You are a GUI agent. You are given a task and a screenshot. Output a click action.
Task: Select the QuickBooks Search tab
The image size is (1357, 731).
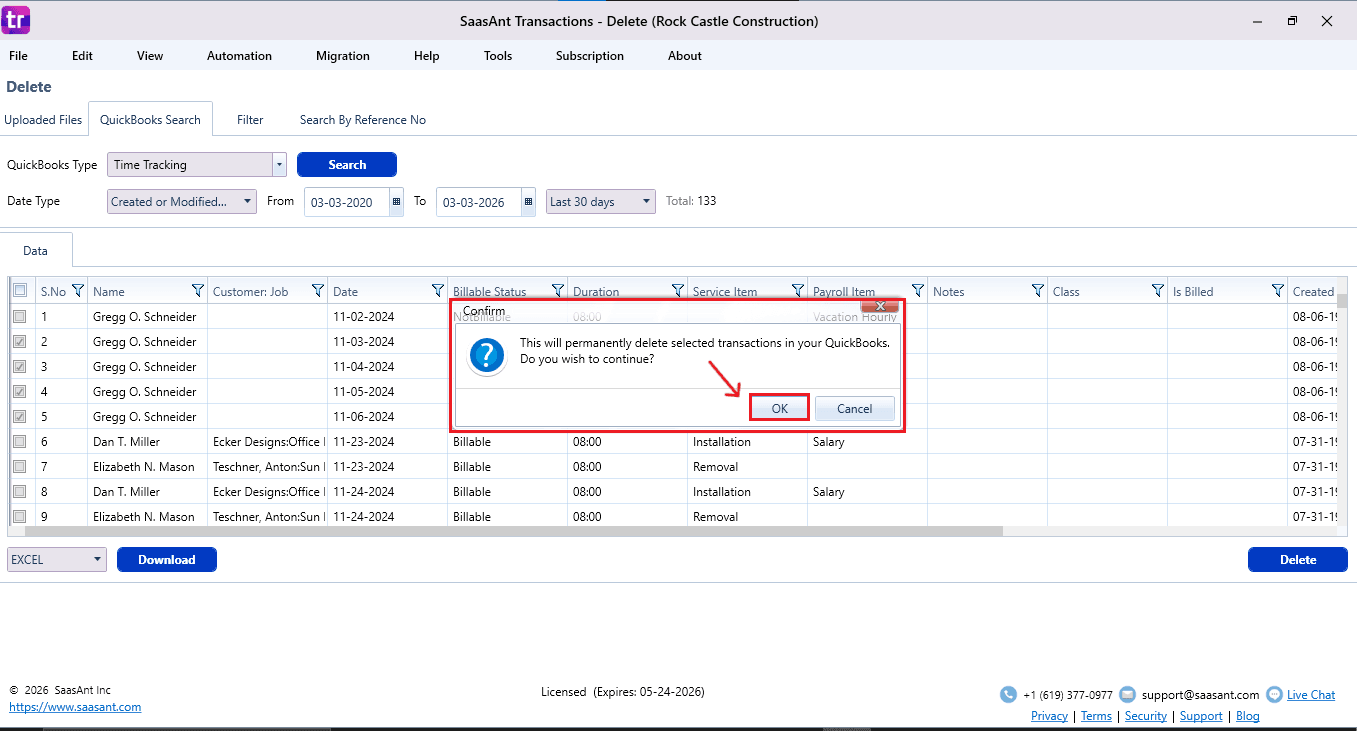(x=150, y=120)
